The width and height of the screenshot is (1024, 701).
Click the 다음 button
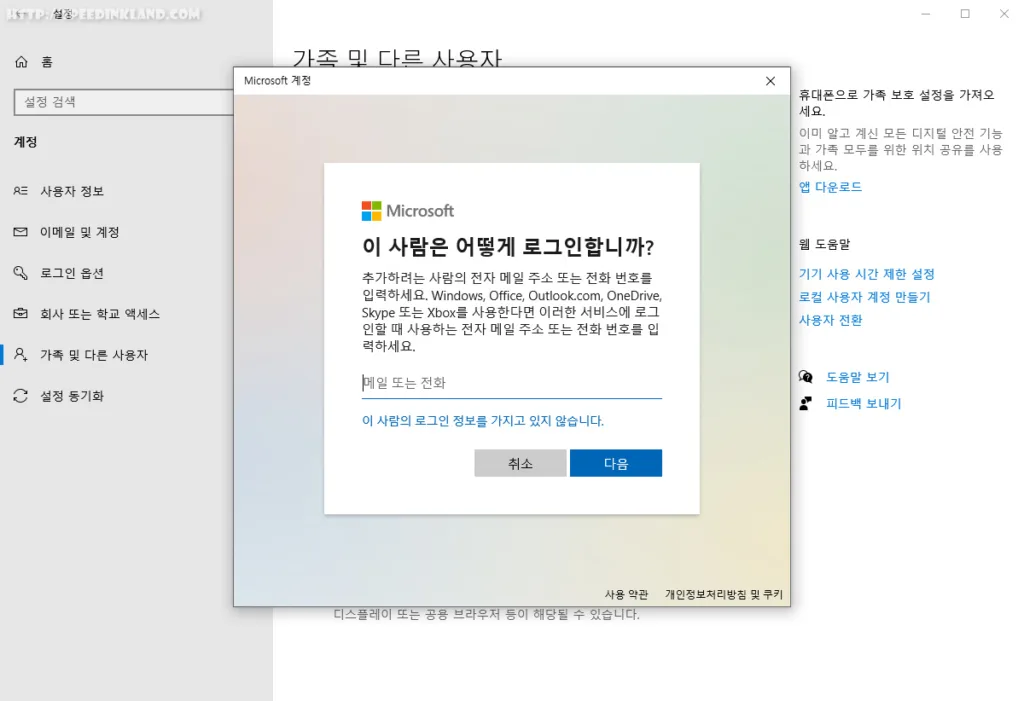point(616,463)
